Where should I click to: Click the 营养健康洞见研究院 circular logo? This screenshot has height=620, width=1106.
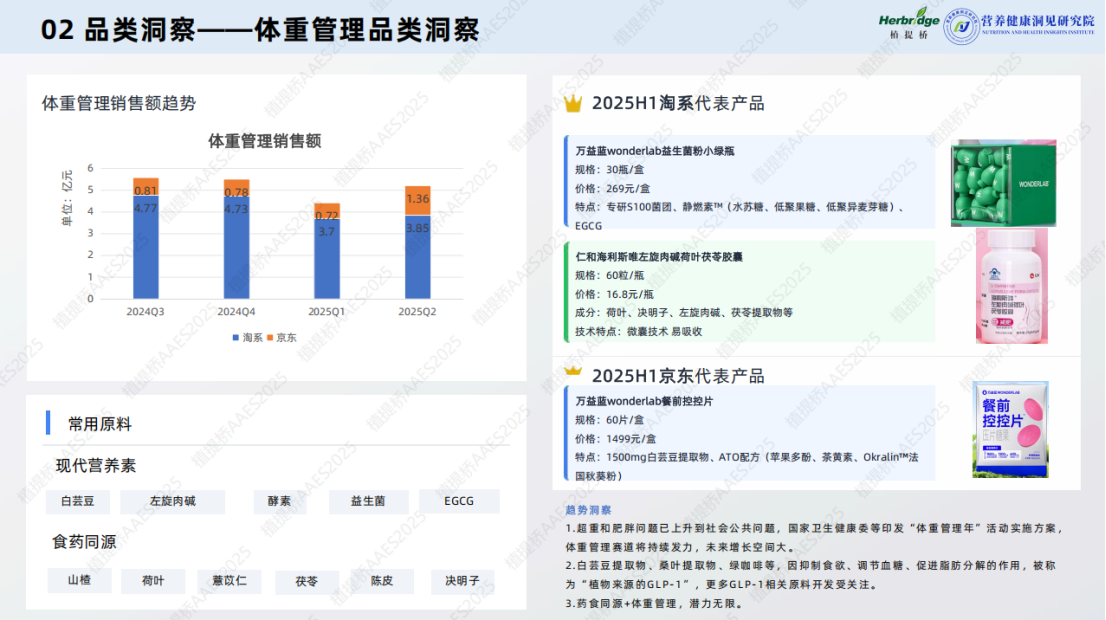[961, 28]
